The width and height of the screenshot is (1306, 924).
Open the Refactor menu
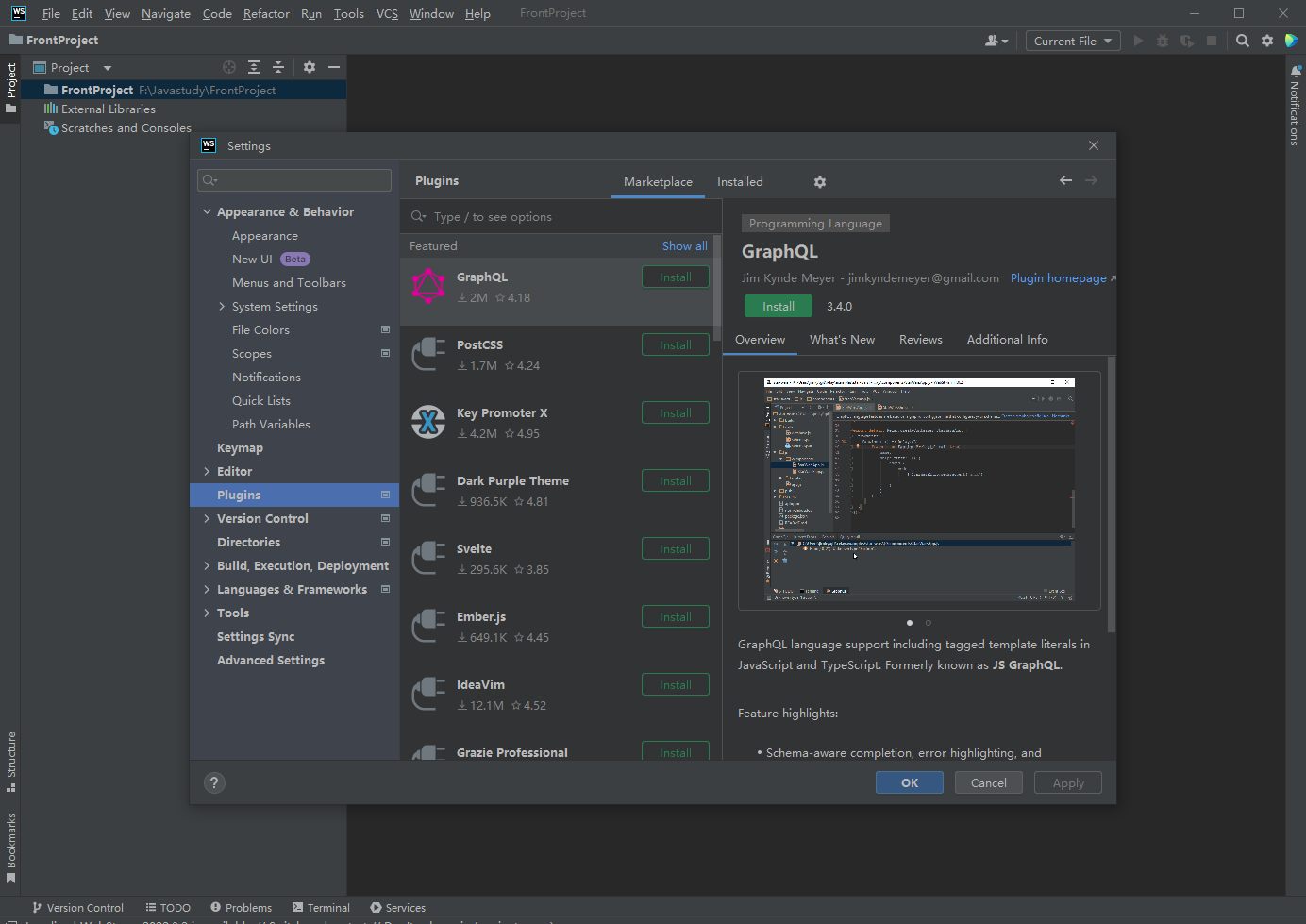266,14
